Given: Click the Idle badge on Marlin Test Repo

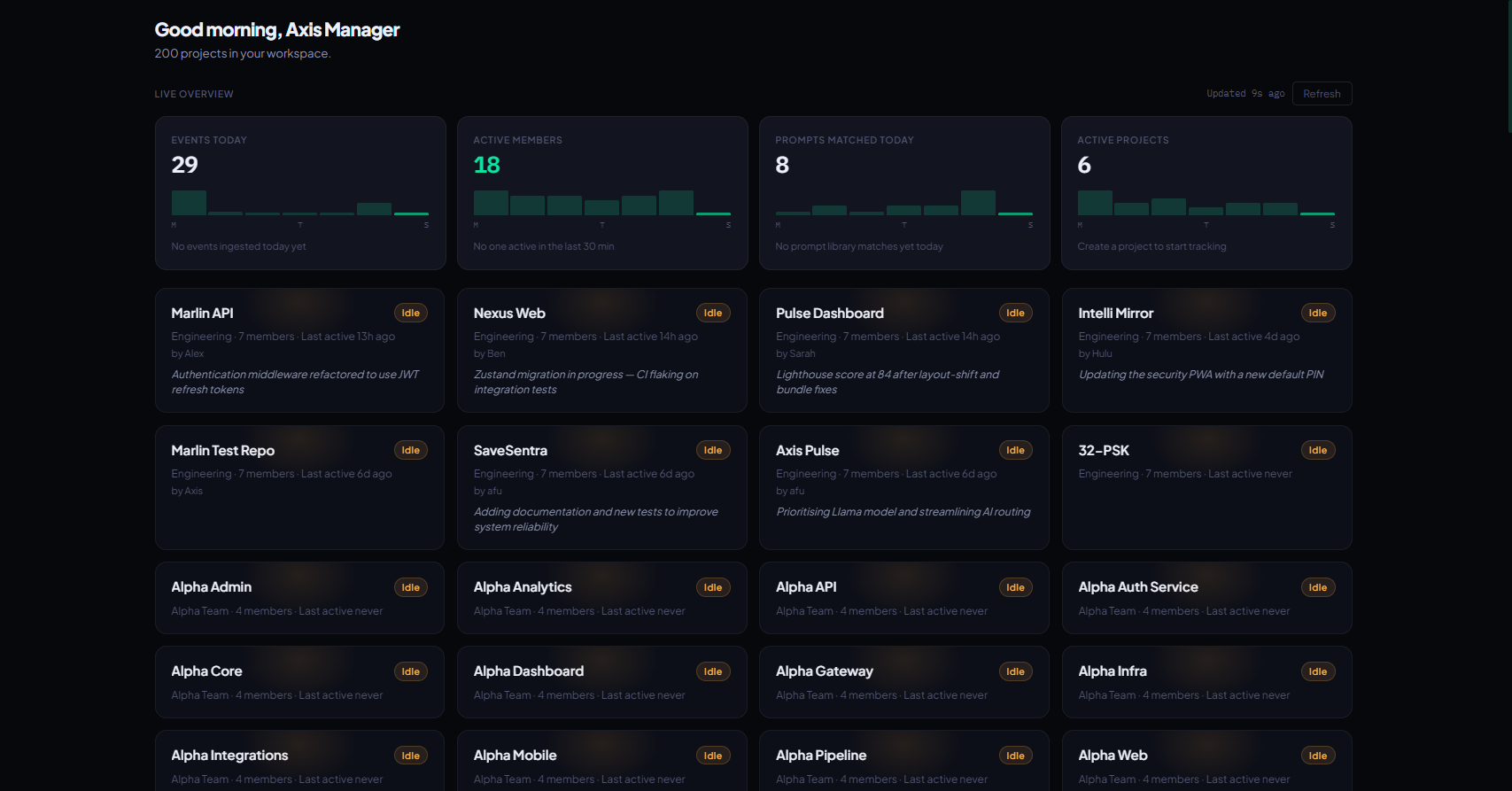Looking at the screenshot, I should tap(411, 450).
